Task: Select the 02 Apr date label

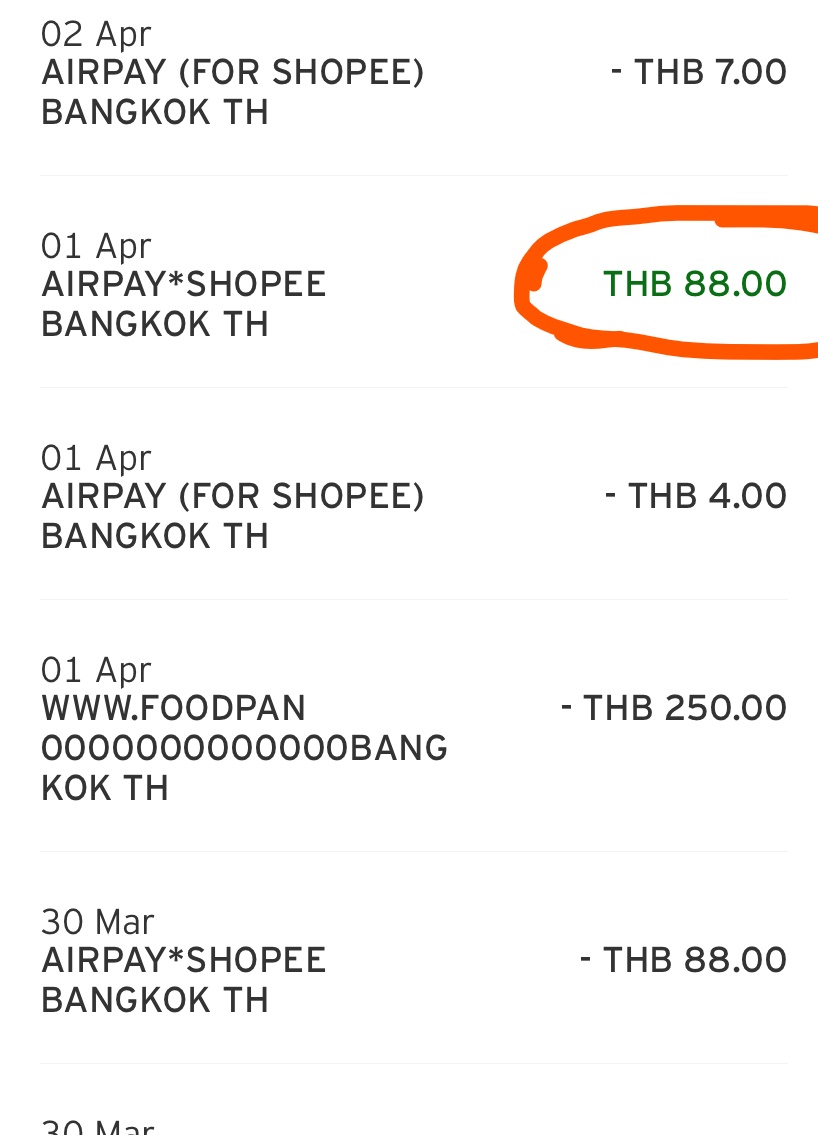Action: (x=96, y=34)
